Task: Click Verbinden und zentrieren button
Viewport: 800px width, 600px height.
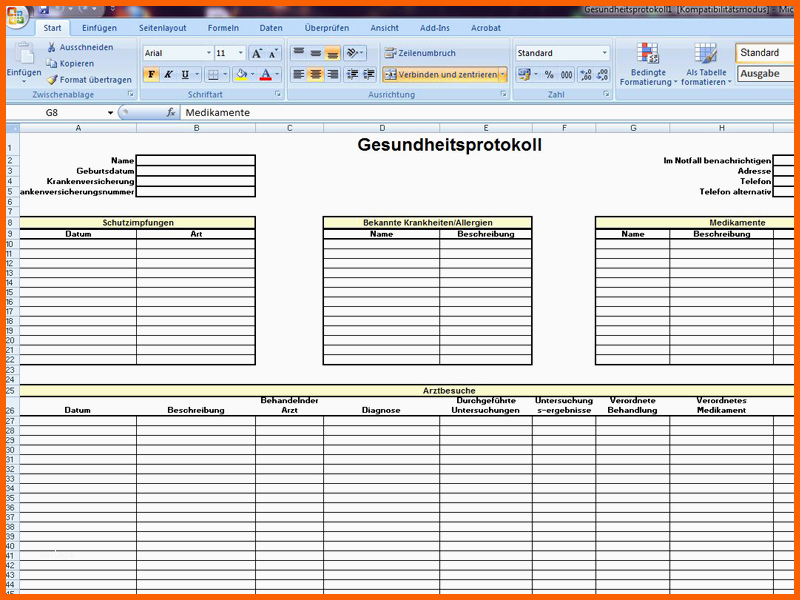Action: 441,74
